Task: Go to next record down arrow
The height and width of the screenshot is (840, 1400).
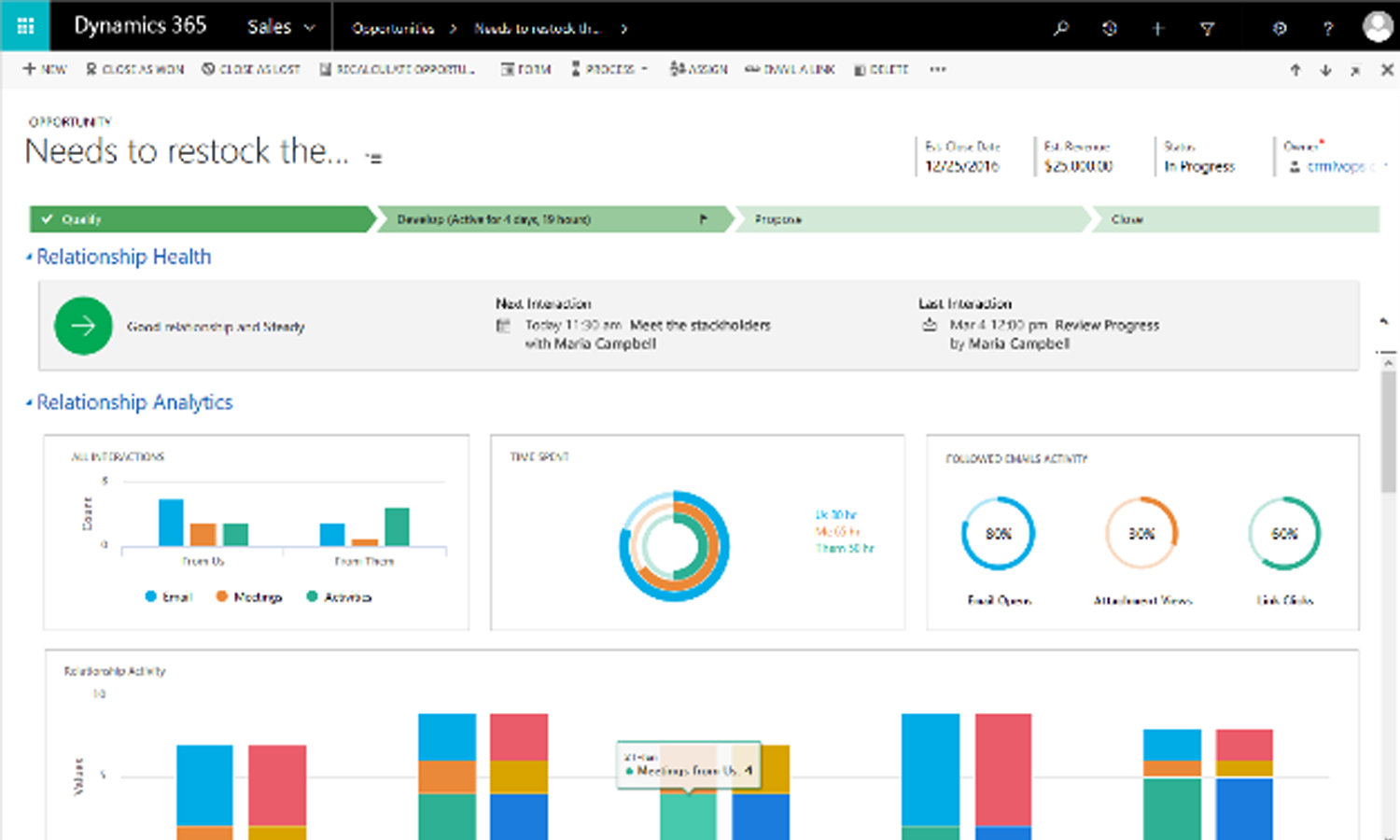Action: pos(1325,70)
